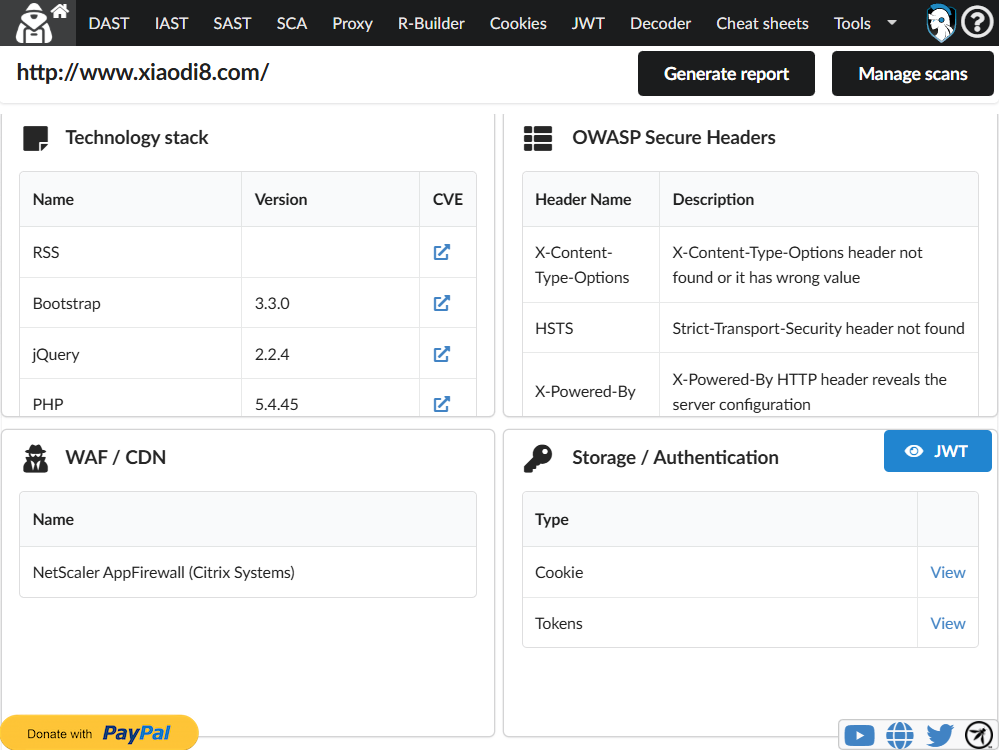Click the Technology stack note icon
The width and height of the screenshot is (999, 750).
(36, 138)
